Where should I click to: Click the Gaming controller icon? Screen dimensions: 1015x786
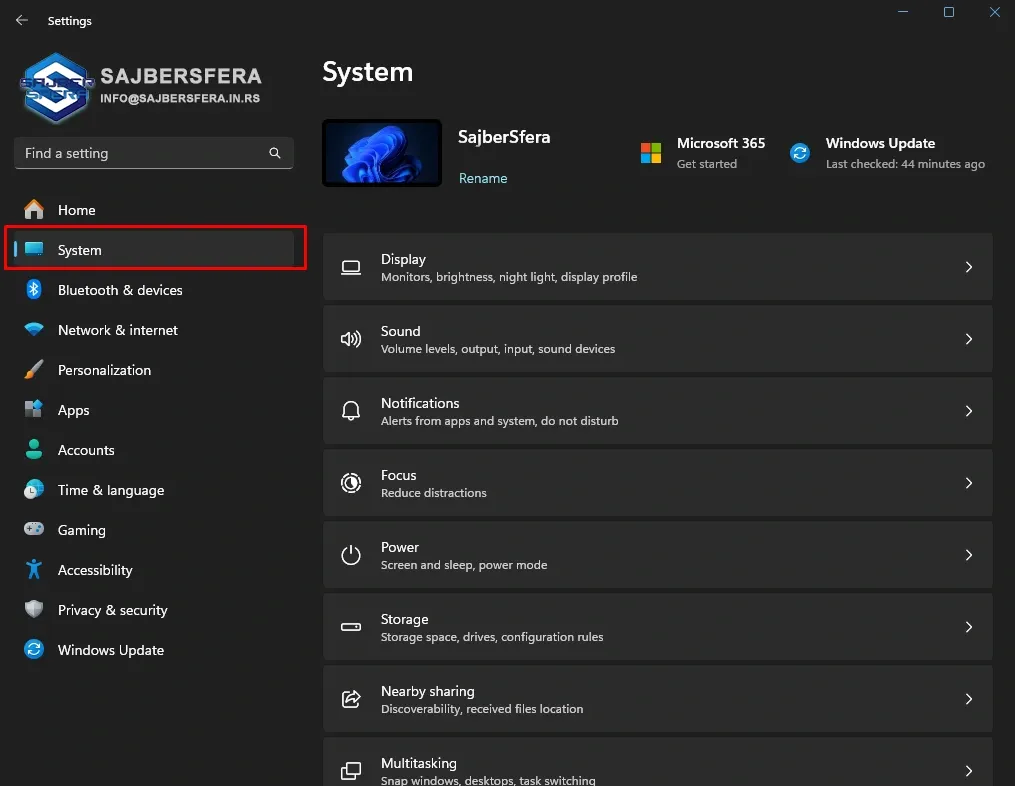coord(34,530)
